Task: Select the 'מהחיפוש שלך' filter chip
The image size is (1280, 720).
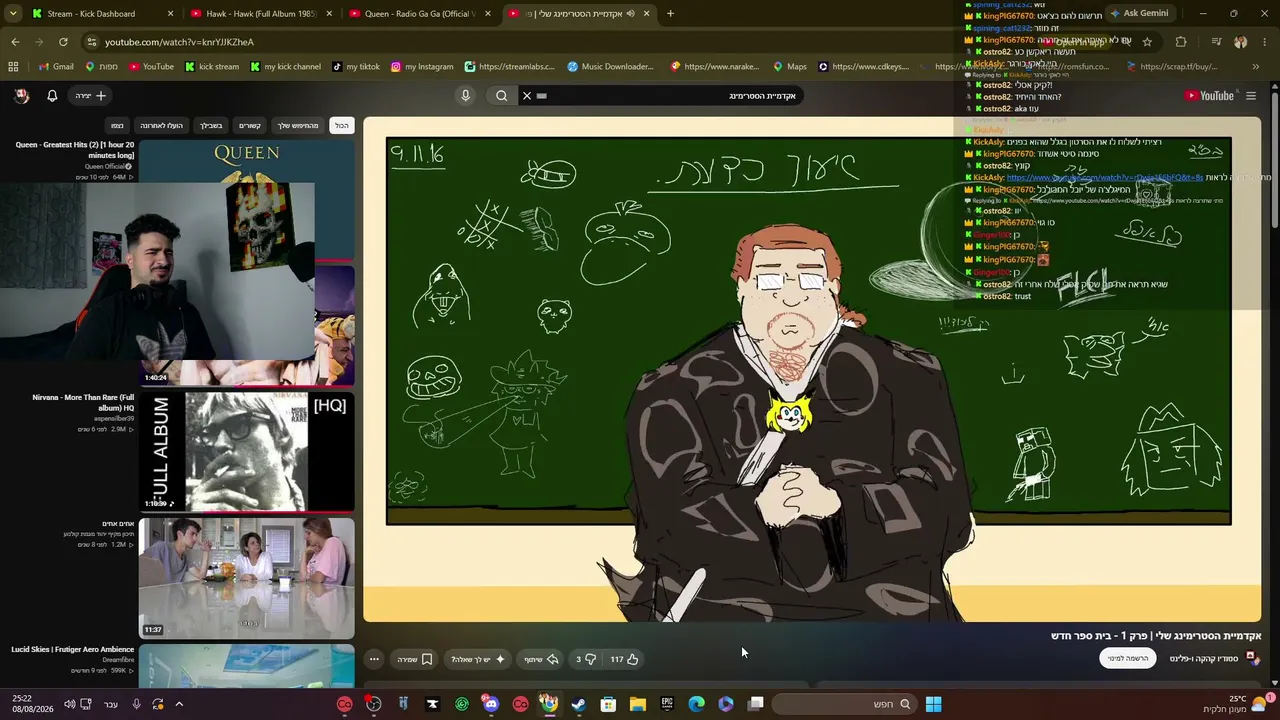Action: [298, 126]
